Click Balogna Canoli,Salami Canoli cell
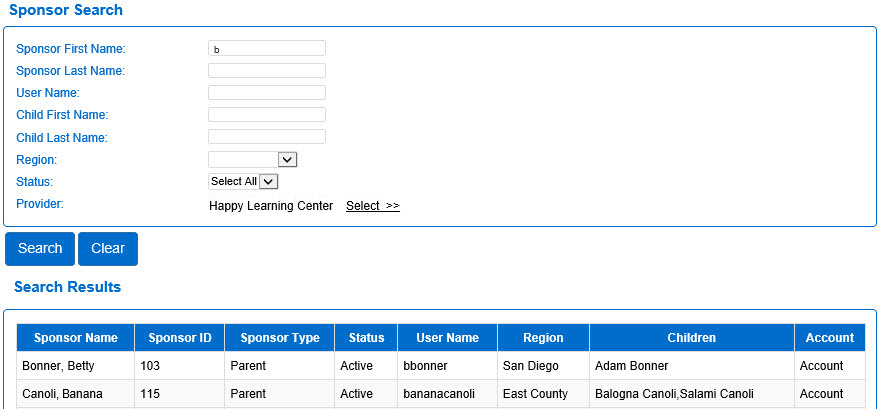This screenshot has height=409, width=879. tap(692, 394)
